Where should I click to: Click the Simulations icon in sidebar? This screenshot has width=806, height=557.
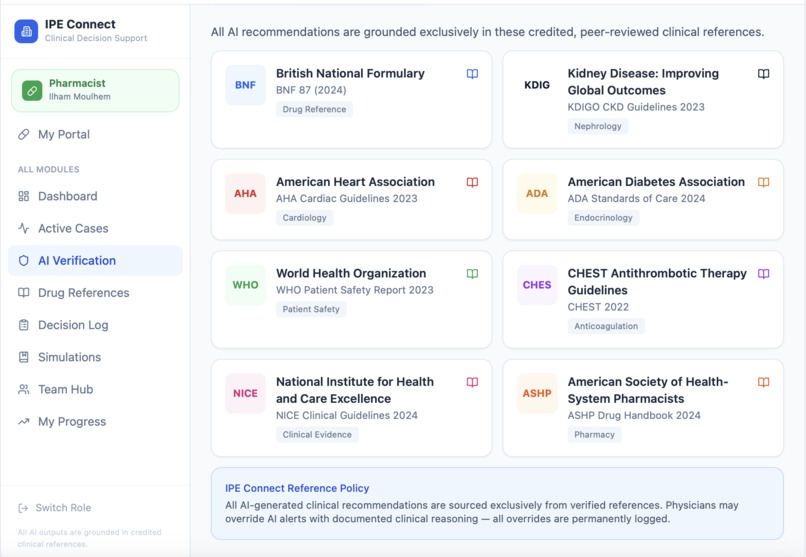[x=24, y=357]
